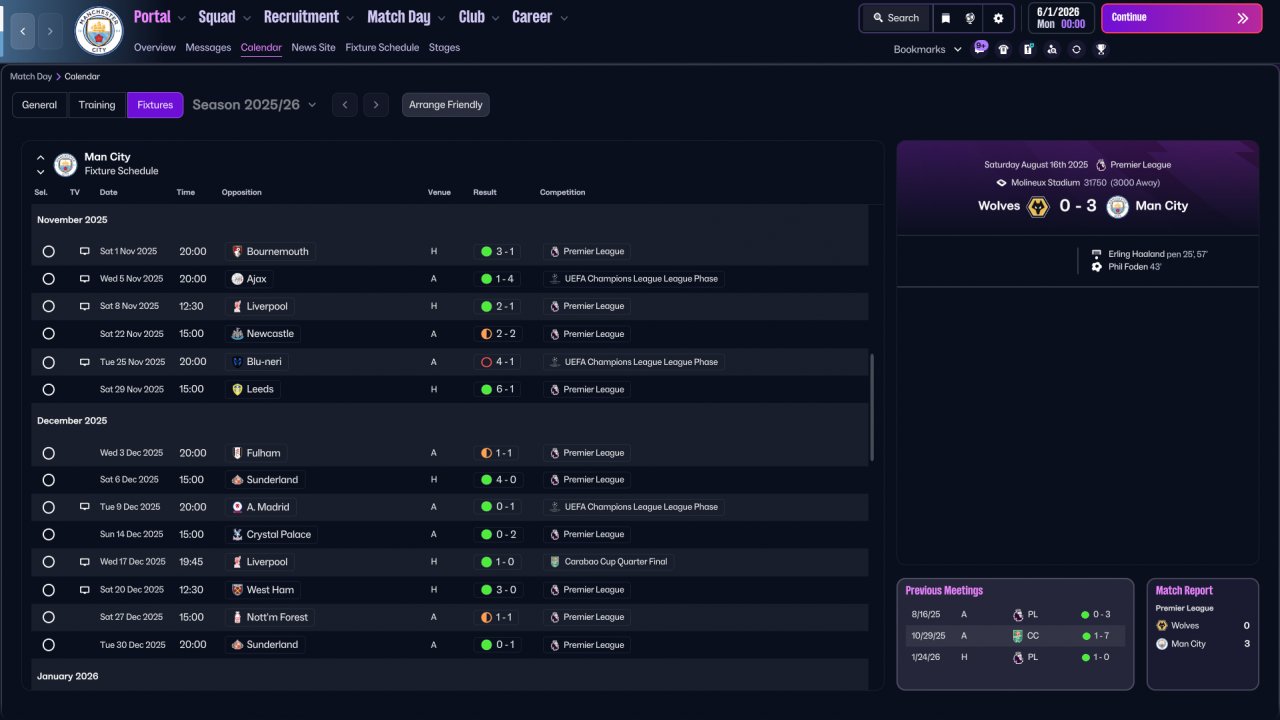Open the bookmark icon beside Search
Viewport: 1280px width, 720px height.
(x=946, y=18)
